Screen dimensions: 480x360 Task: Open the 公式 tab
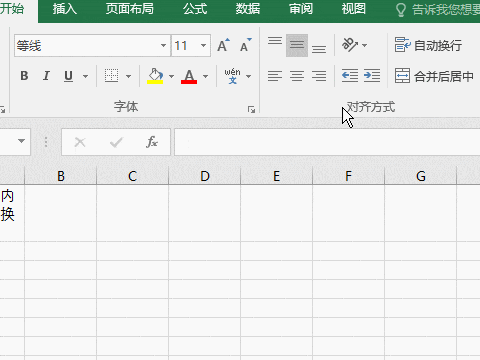[x=195, y=9]
